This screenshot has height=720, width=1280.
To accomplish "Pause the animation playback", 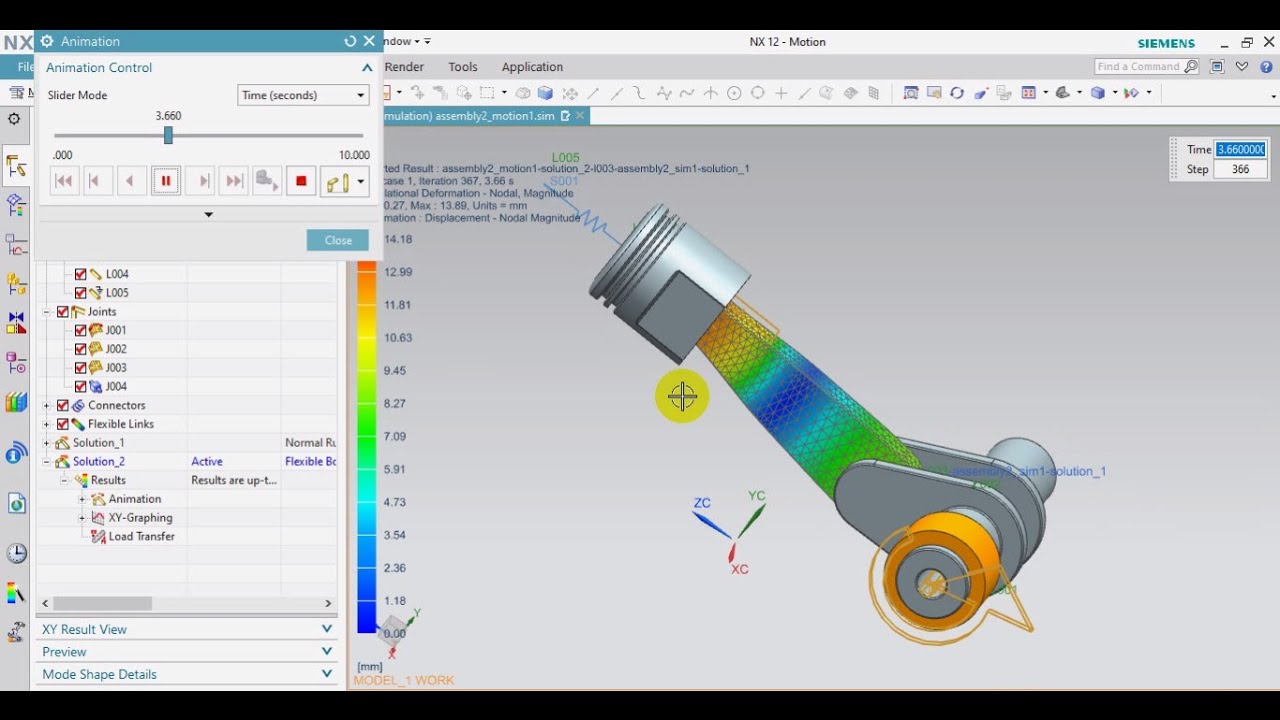I will pos(166,181).
